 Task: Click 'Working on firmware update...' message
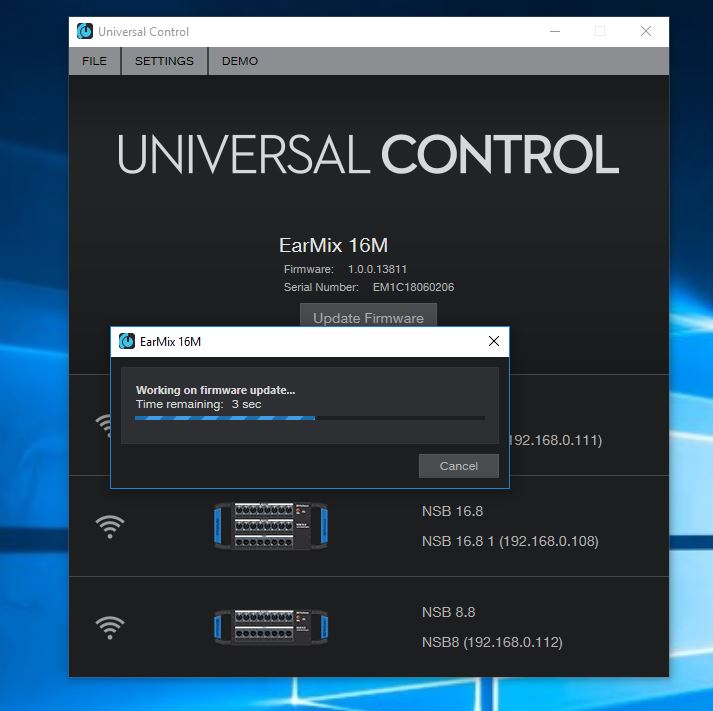coord(216,390)
